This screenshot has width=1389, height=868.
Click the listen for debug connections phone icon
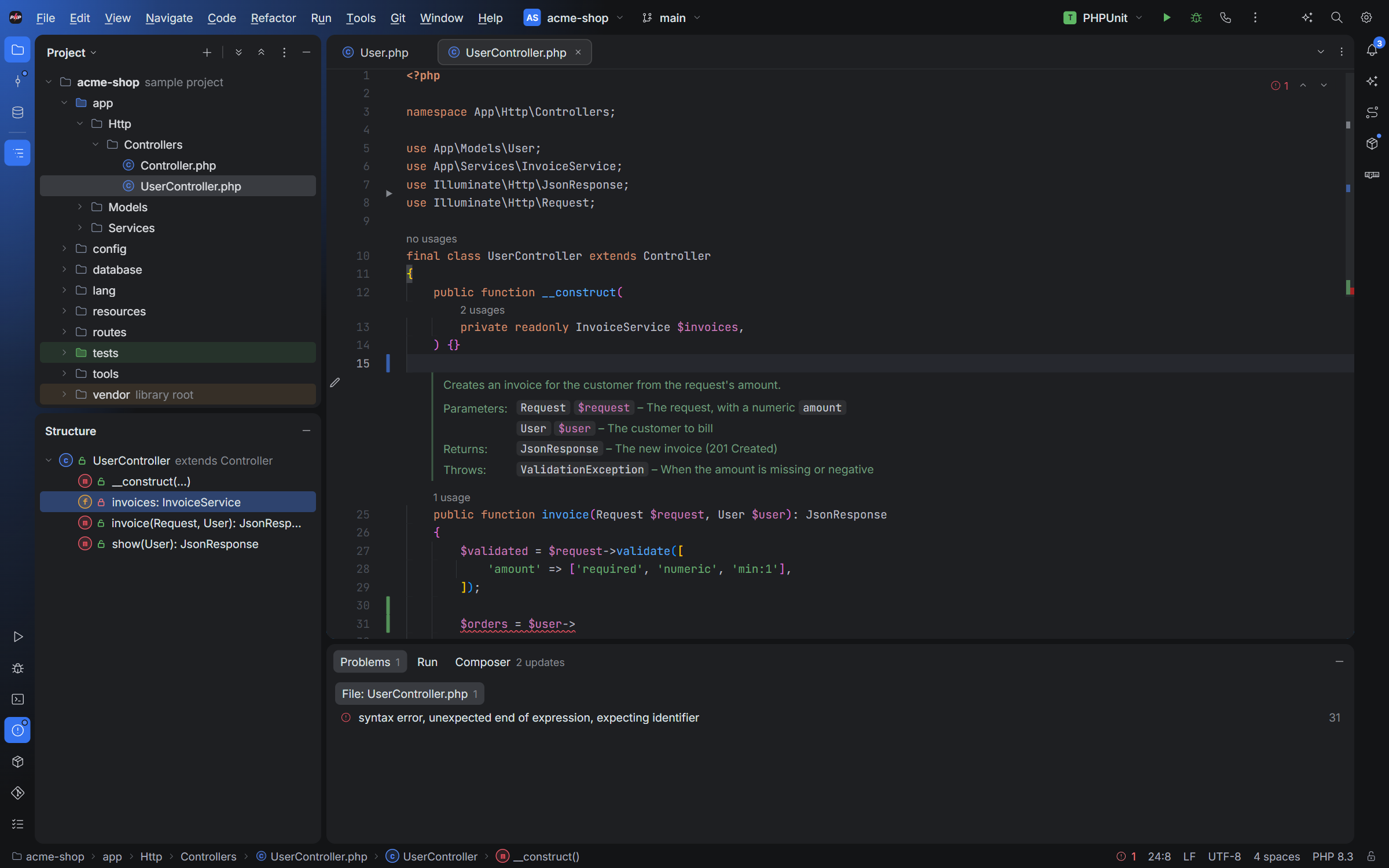tap(1225, 18)
